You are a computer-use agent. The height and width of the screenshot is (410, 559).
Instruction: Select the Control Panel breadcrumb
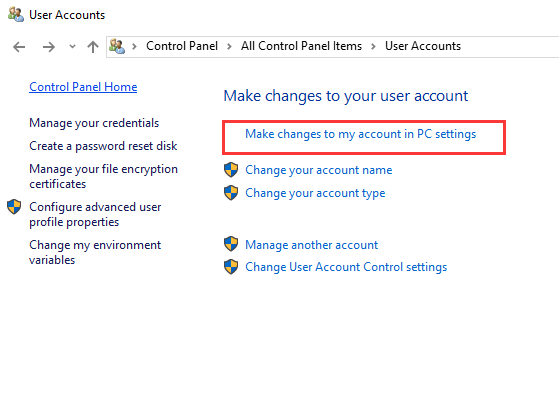click(182, 46)
